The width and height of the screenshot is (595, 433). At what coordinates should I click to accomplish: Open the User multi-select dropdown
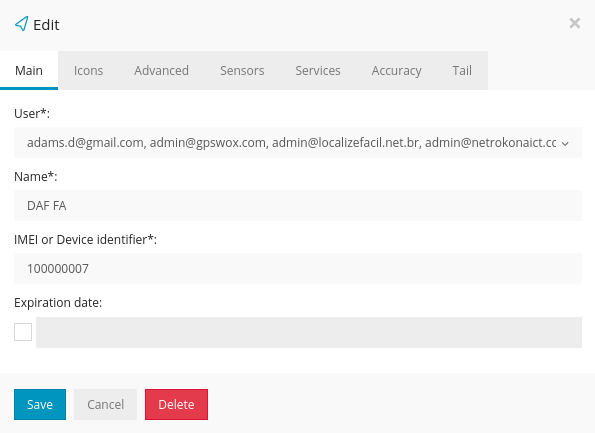298,143
